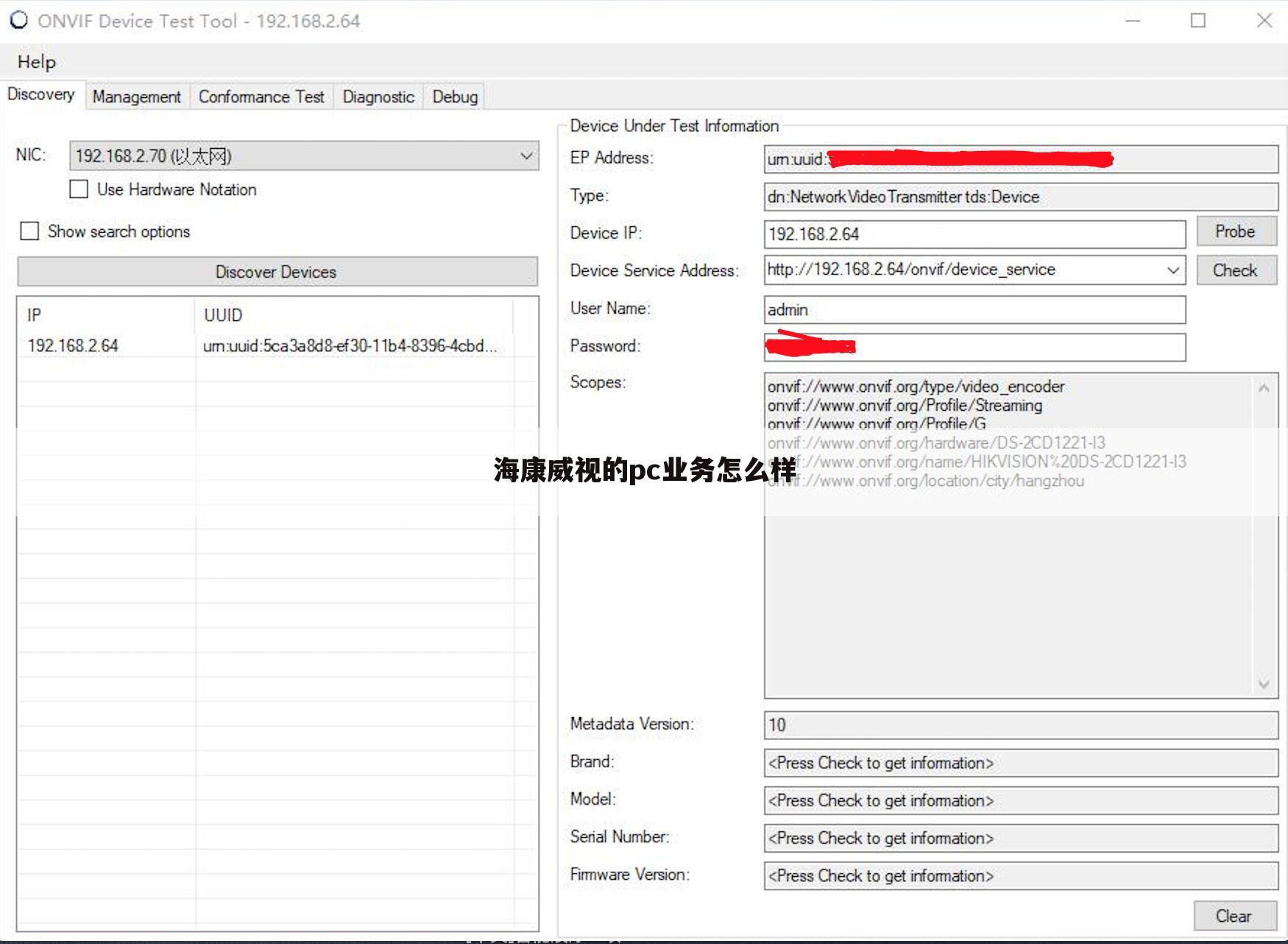Screen dimensions: 1288x944
Task: Select the urn:uuid:5ca3a8d8 cell in device list
Action: [x=350, y=345]
